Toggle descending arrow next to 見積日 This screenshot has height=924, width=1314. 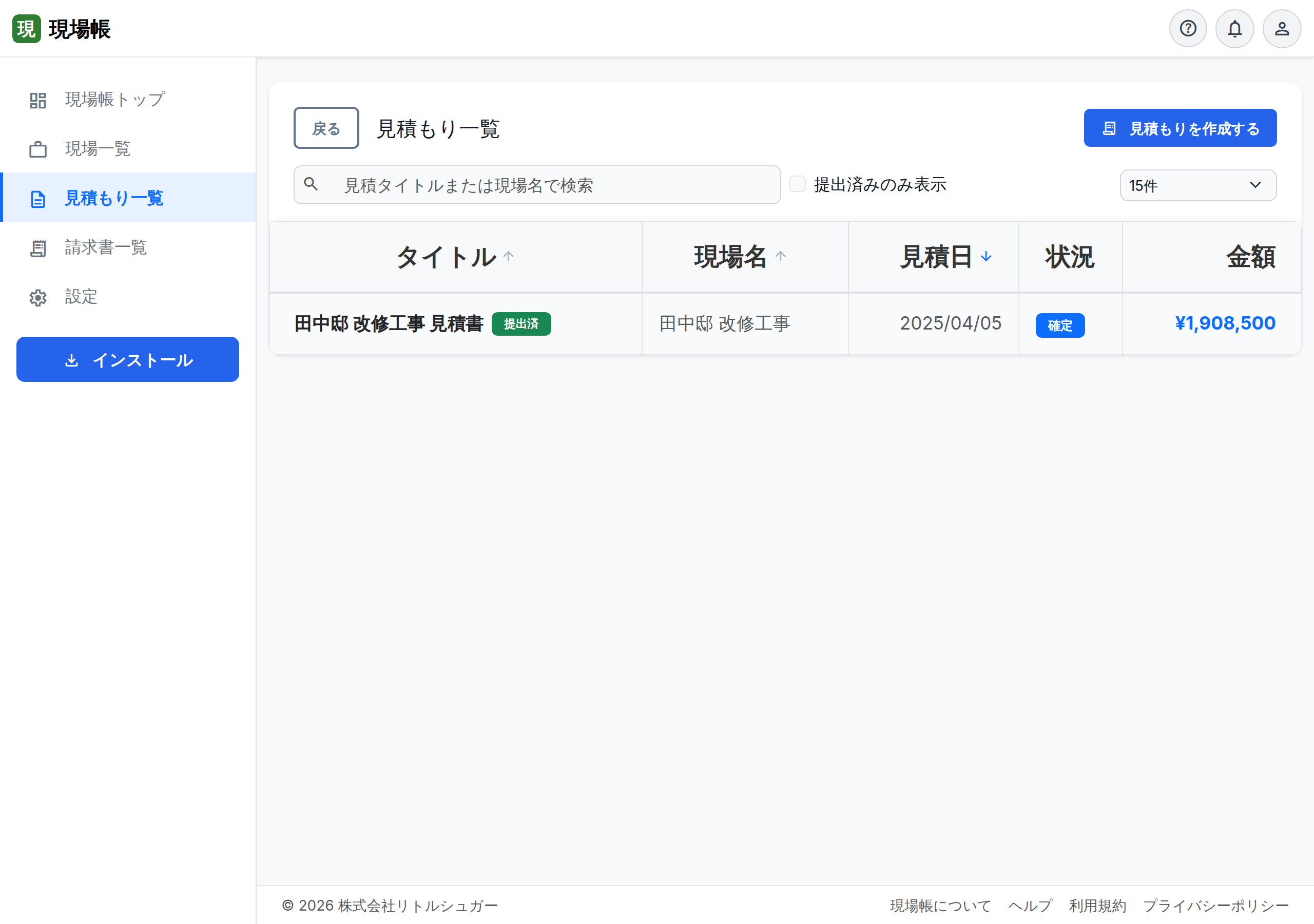pos(985,256)
